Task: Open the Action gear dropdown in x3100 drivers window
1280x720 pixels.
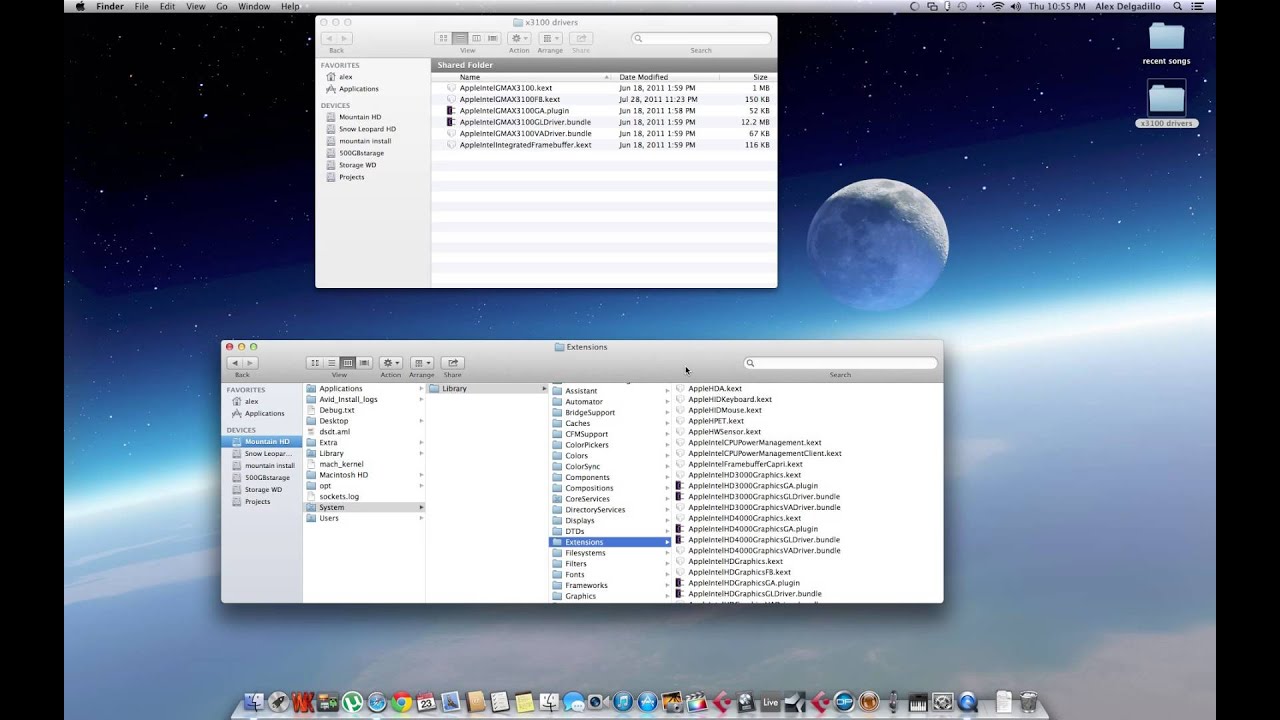Action: (x=519, y=38)
